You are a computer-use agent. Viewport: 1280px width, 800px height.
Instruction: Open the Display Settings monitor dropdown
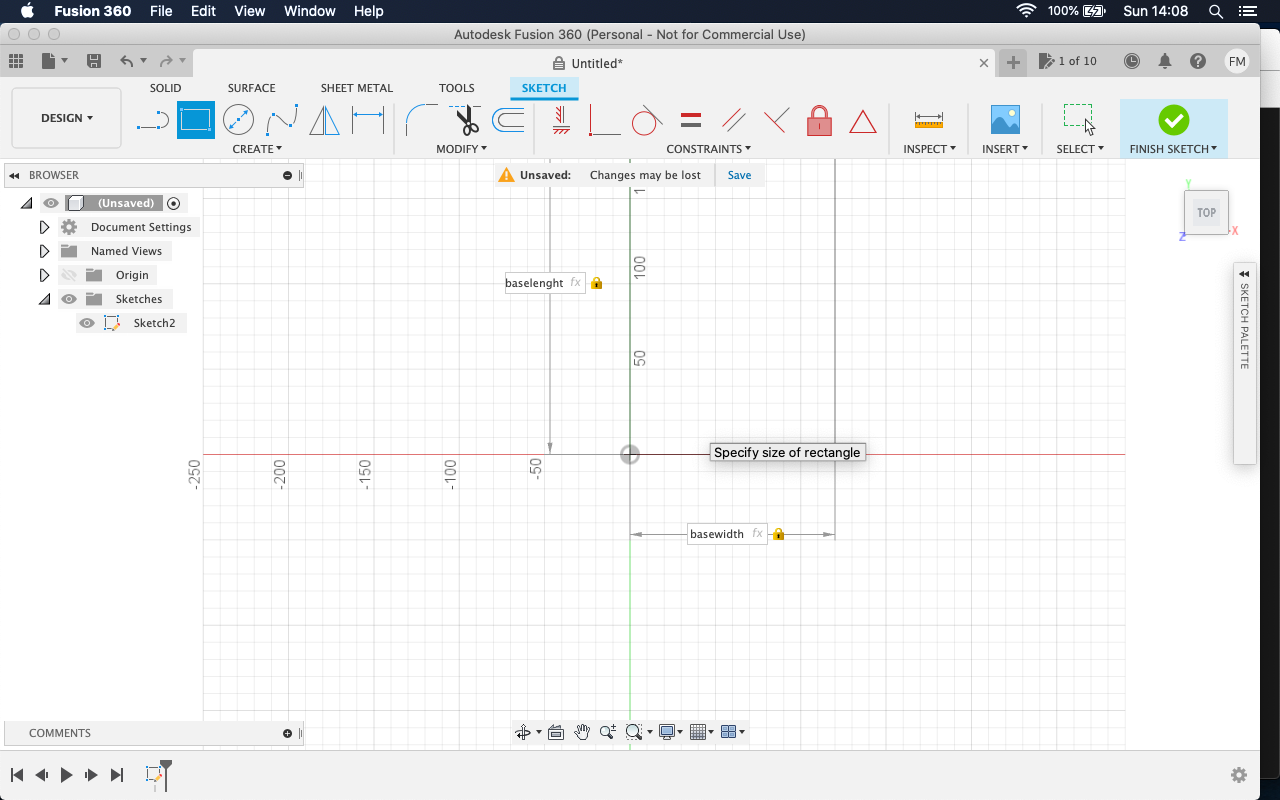pos(670,732)
